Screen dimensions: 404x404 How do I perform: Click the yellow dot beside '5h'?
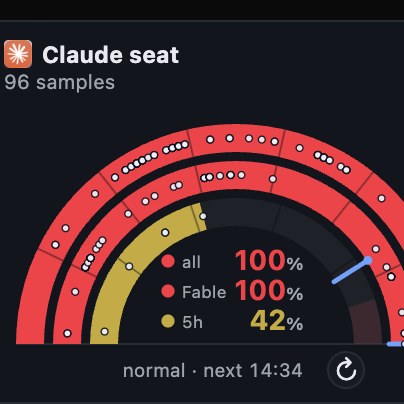click(x=168, y=322)
